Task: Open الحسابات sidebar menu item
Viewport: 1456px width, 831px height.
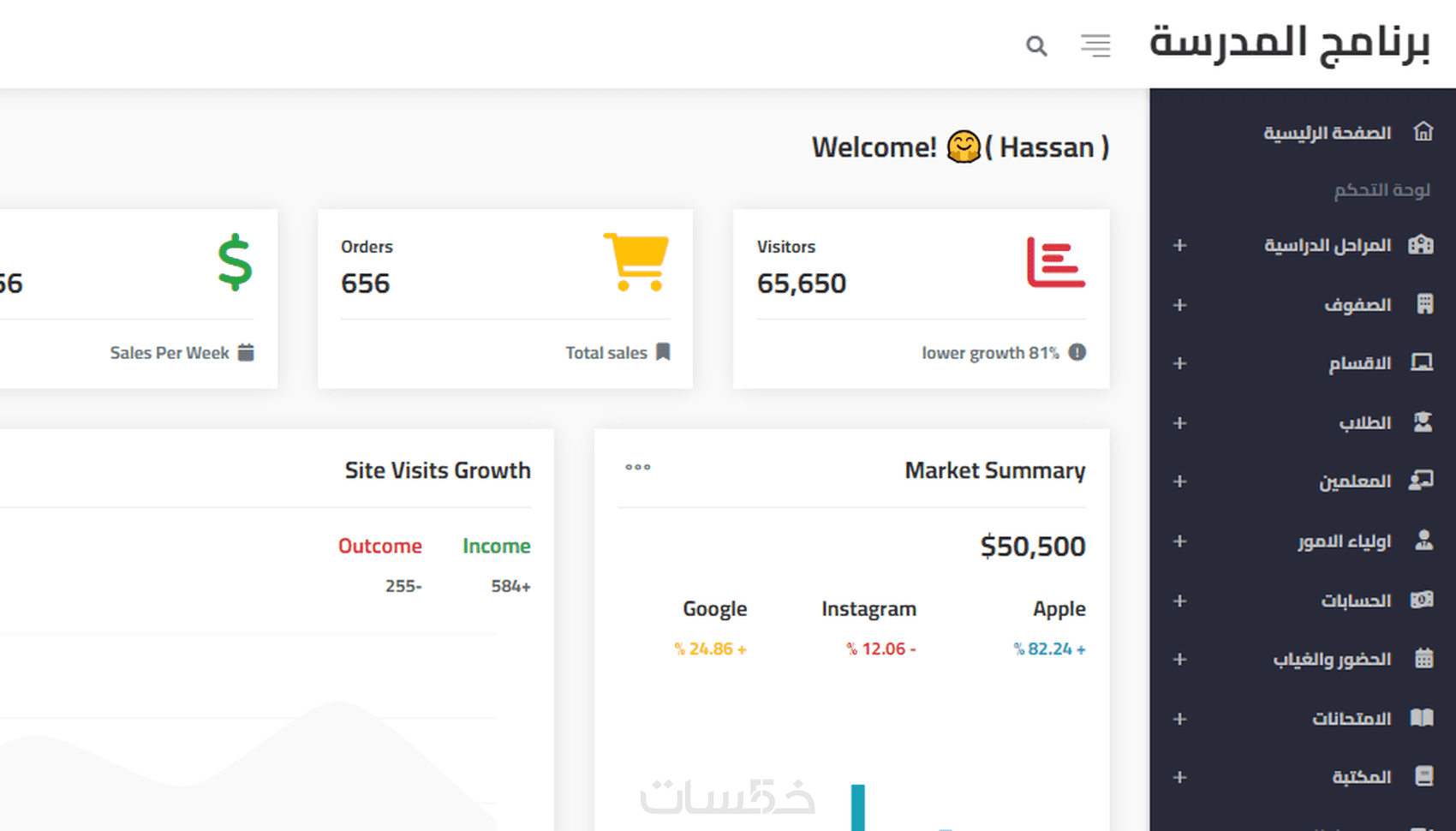Action: pos(1356,601)
